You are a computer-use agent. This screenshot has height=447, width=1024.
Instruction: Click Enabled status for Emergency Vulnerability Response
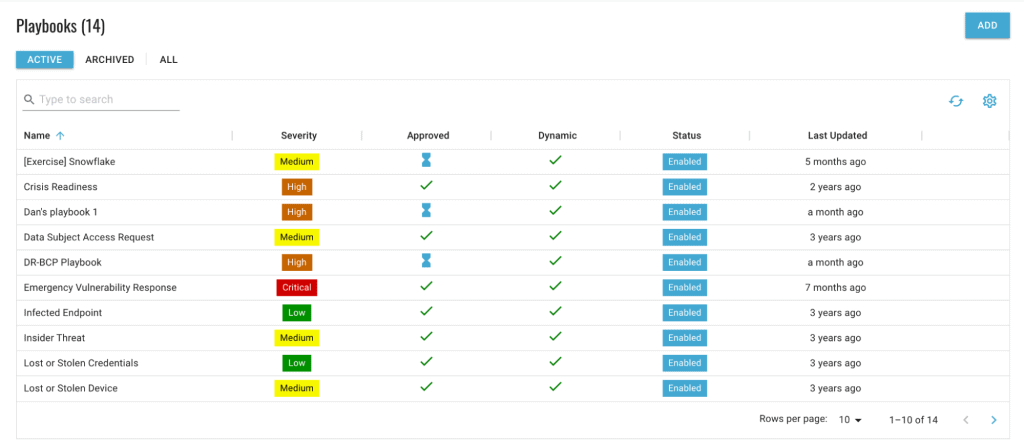tap(684, 288)
